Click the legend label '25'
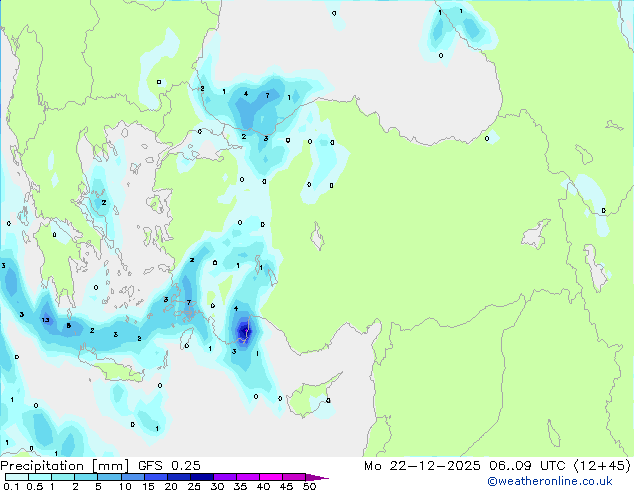 (194, 486)
